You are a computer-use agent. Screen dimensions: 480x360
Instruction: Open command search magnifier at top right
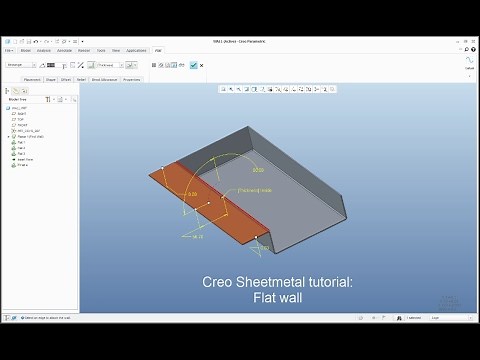pyautogui.click(x=467, y=49)
